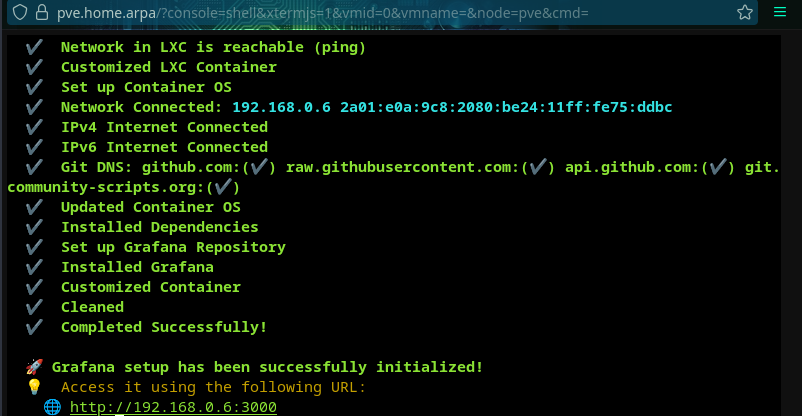Click the checkmark beside 'Installed Grafana'
The width and height of the screenshot is (802, 416).
tap(34, 267)
